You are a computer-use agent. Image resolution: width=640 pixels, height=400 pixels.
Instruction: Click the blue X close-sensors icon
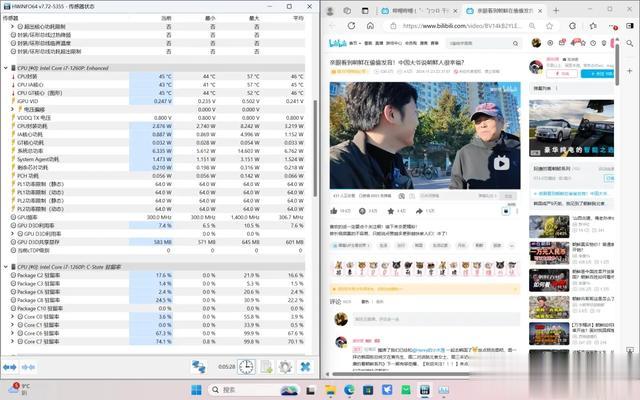point(305,367)
